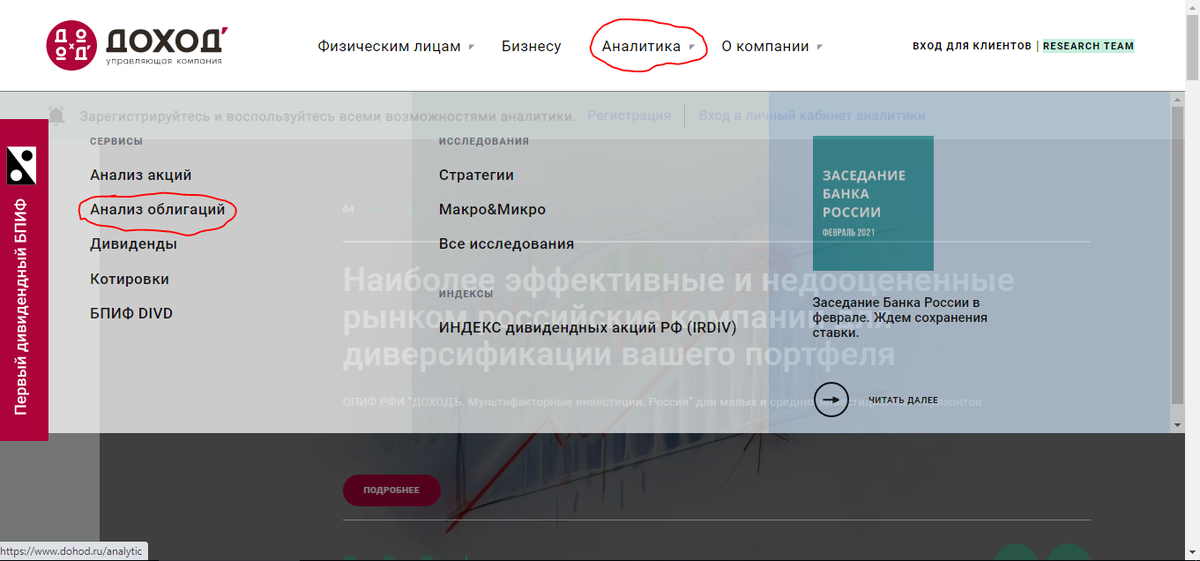Open the Макро&Микро research link
Viewport: 1200px width, 561px height.
coord(492,210)
